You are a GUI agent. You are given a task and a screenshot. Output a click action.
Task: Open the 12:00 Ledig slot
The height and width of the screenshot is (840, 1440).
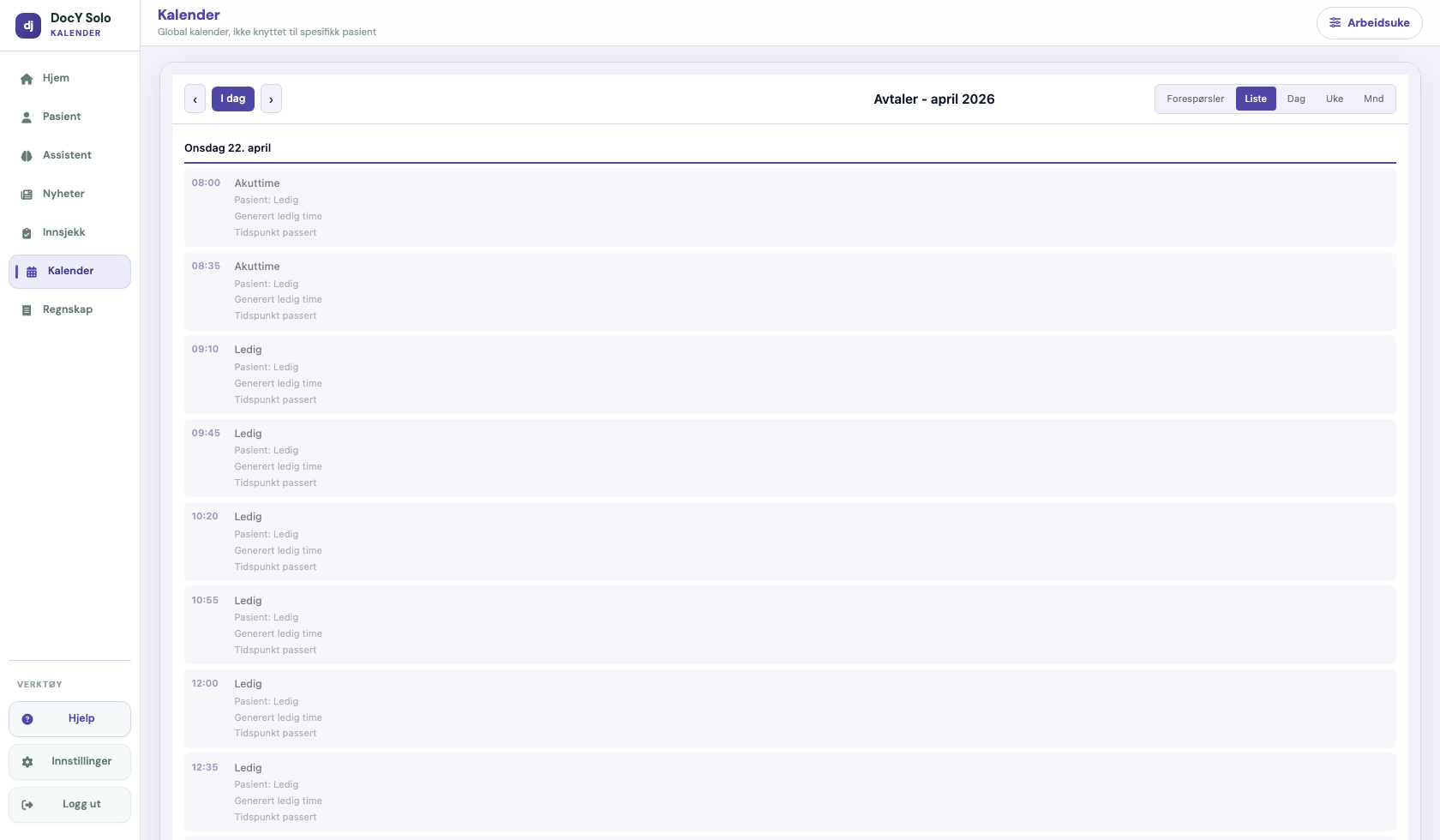click(789, 709)
